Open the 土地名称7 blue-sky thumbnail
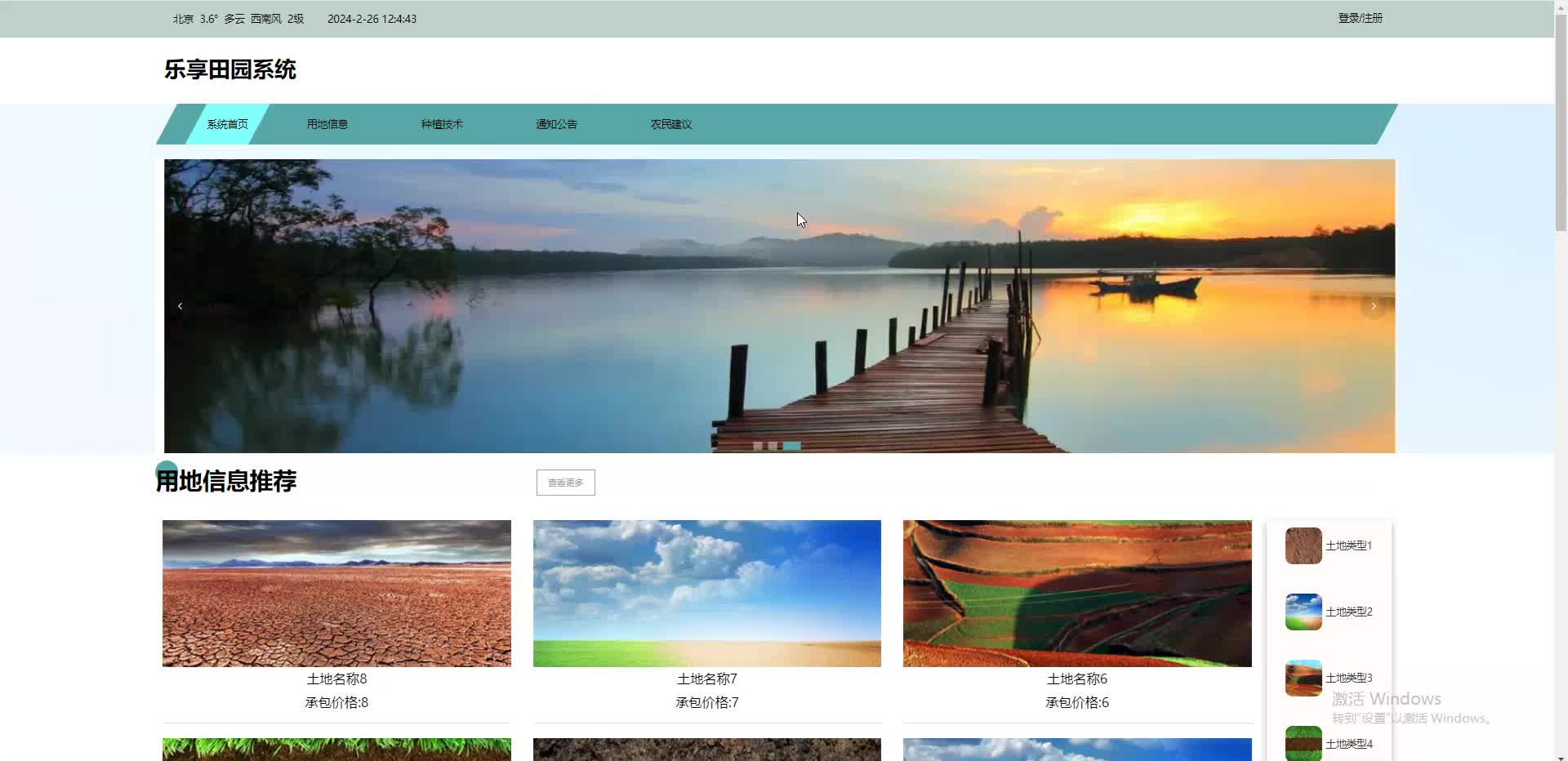Image resolution: width=1568 pixels, height=761 pixels. pyautogui.click(x=707, y=594)
